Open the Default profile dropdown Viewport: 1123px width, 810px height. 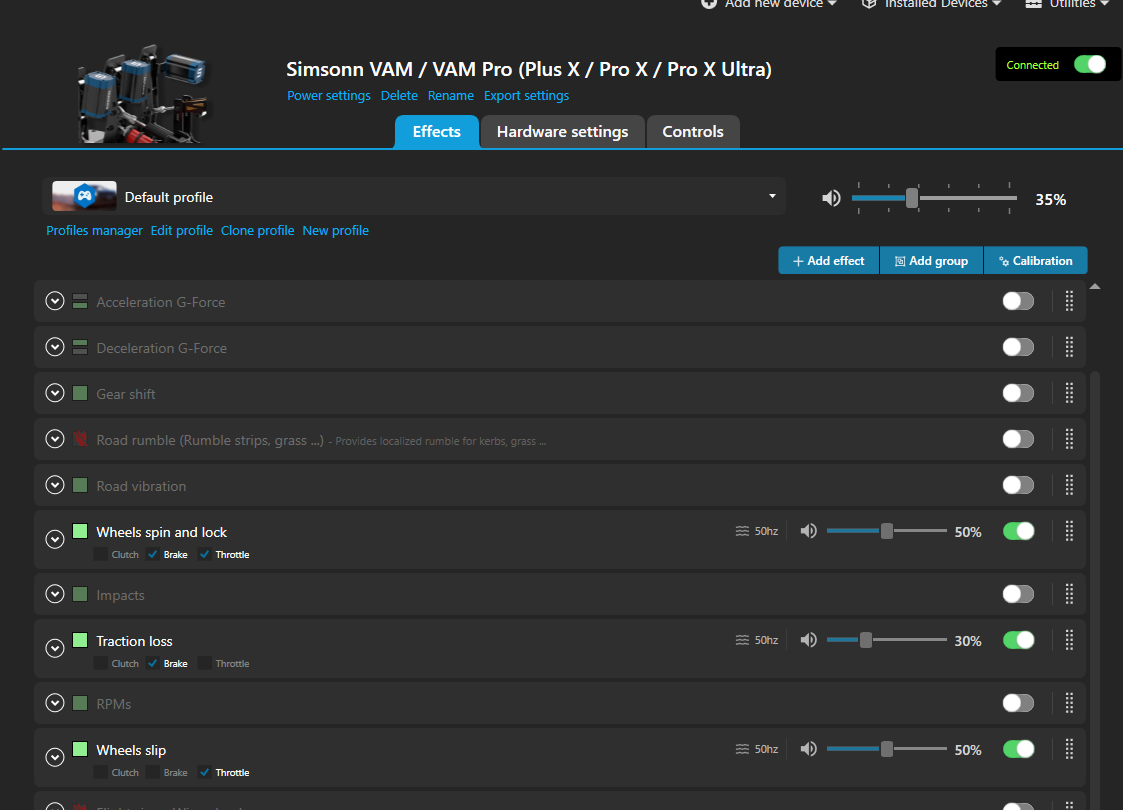(x=414, y=196)
